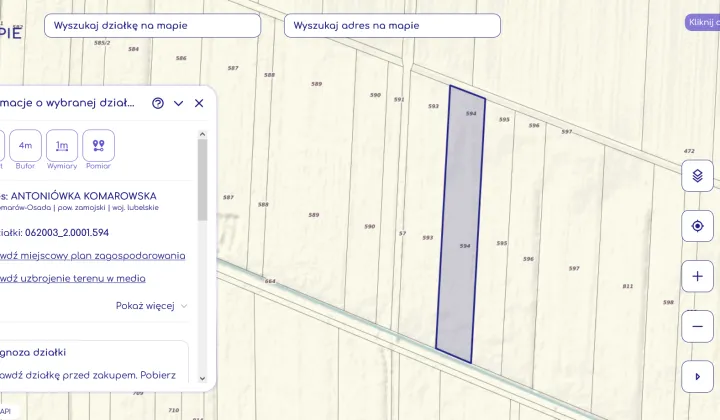720x420 pixels.
Task: Open the local zoning plan link
Action: pyautogui.click(x=93, y=256)
